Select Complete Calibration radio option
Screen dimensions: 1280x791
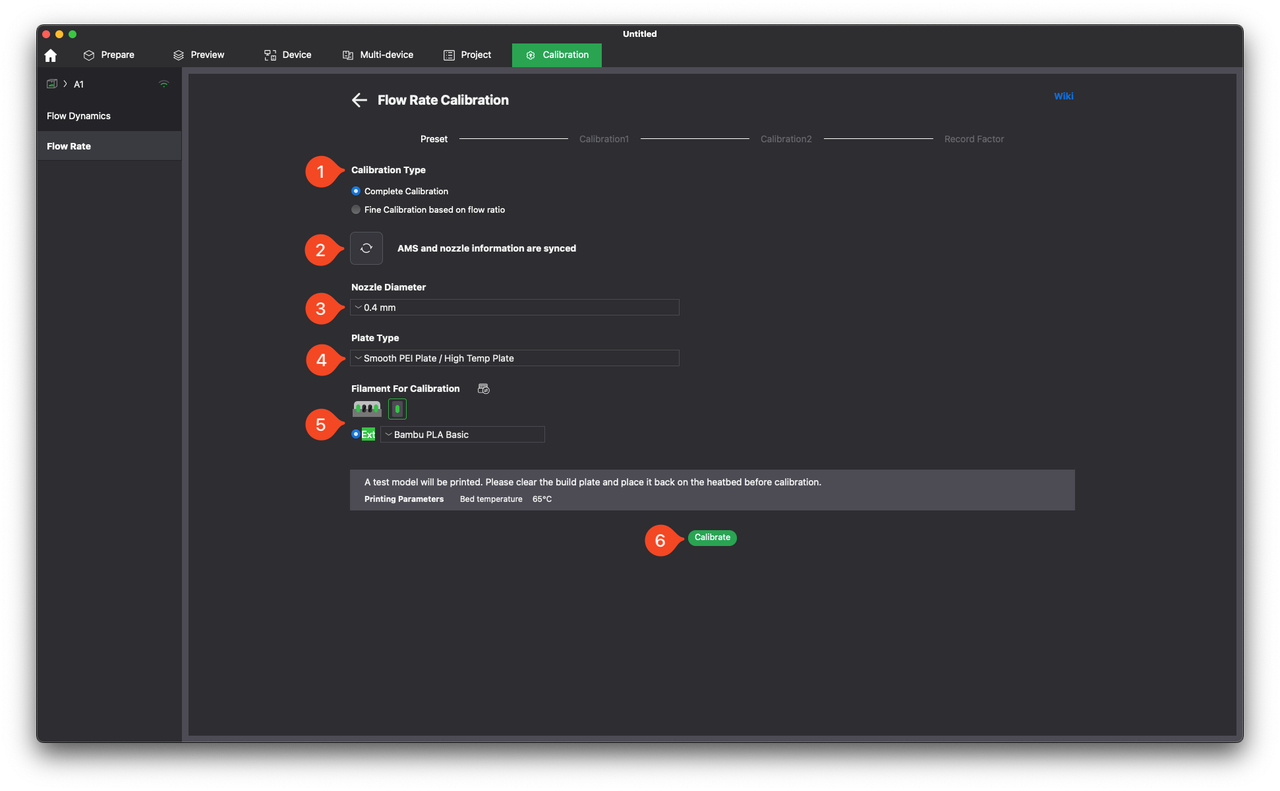point(357,191)
